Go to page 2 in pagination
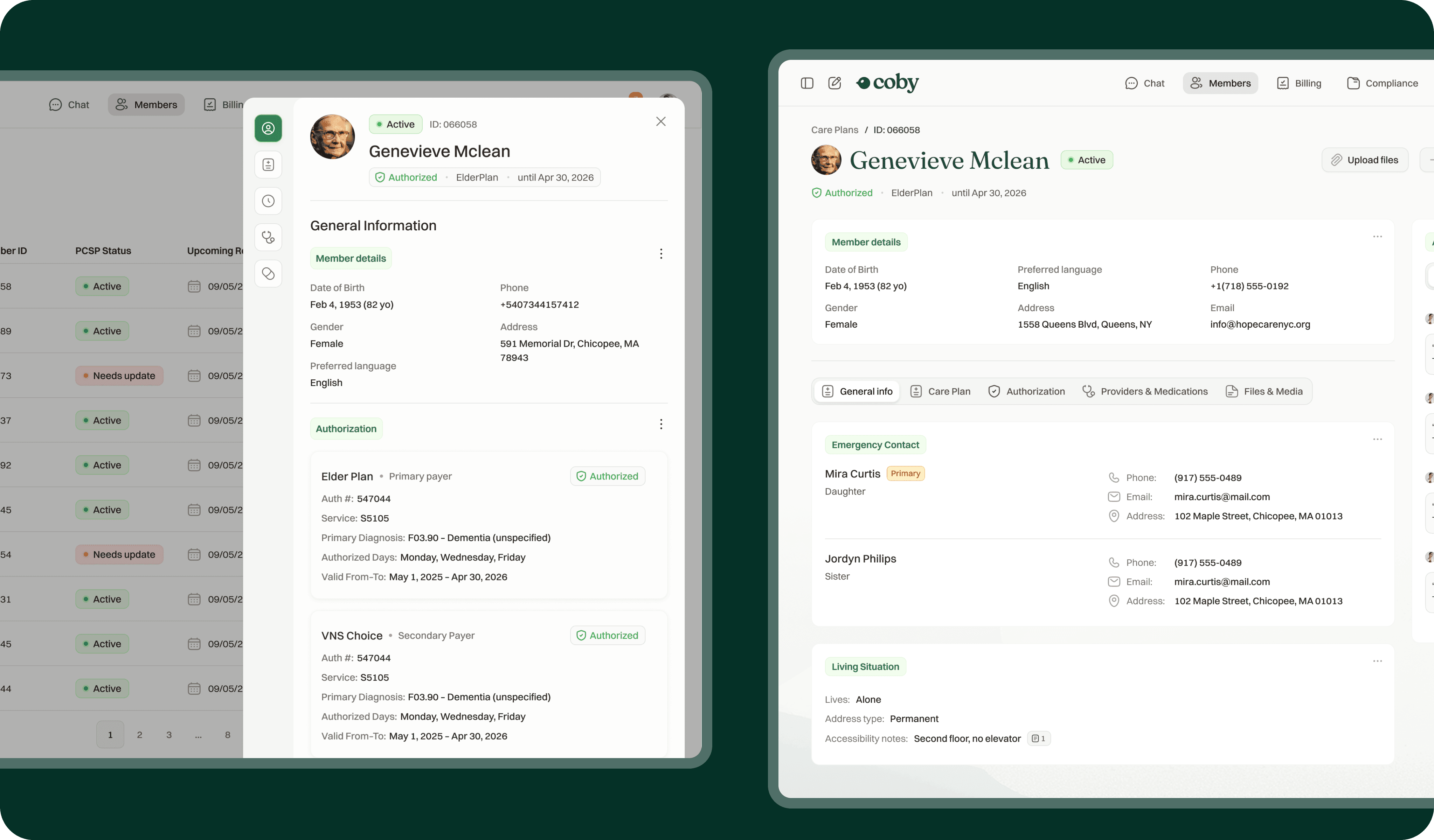The height and width of the screenshot is (840, 1434). click(x=139, y=735)
